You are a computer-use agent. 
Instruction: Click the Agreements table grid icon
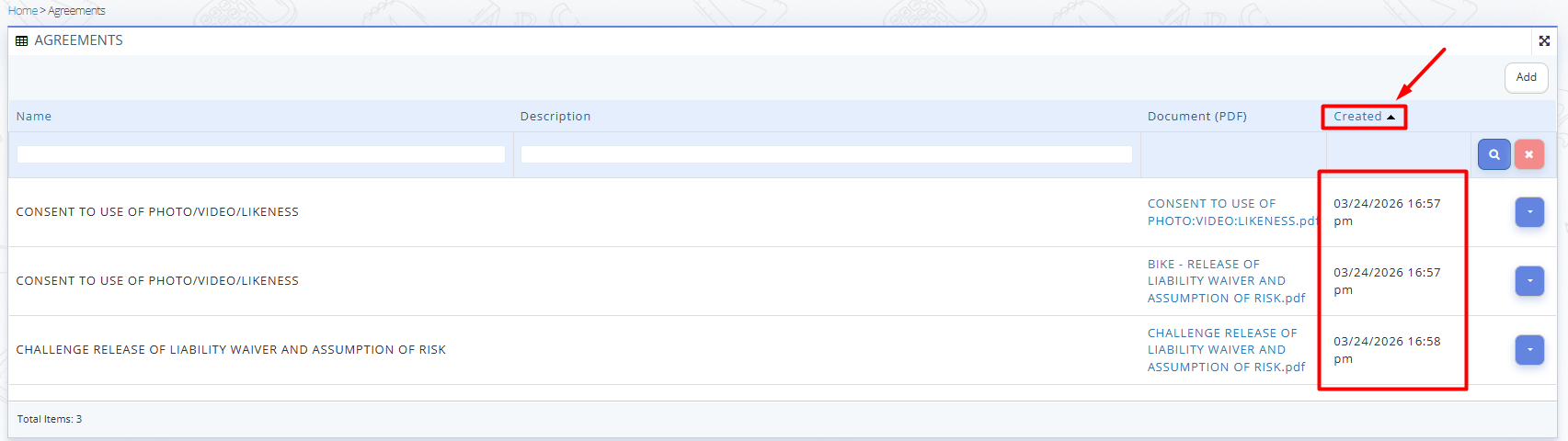point(22,40)
